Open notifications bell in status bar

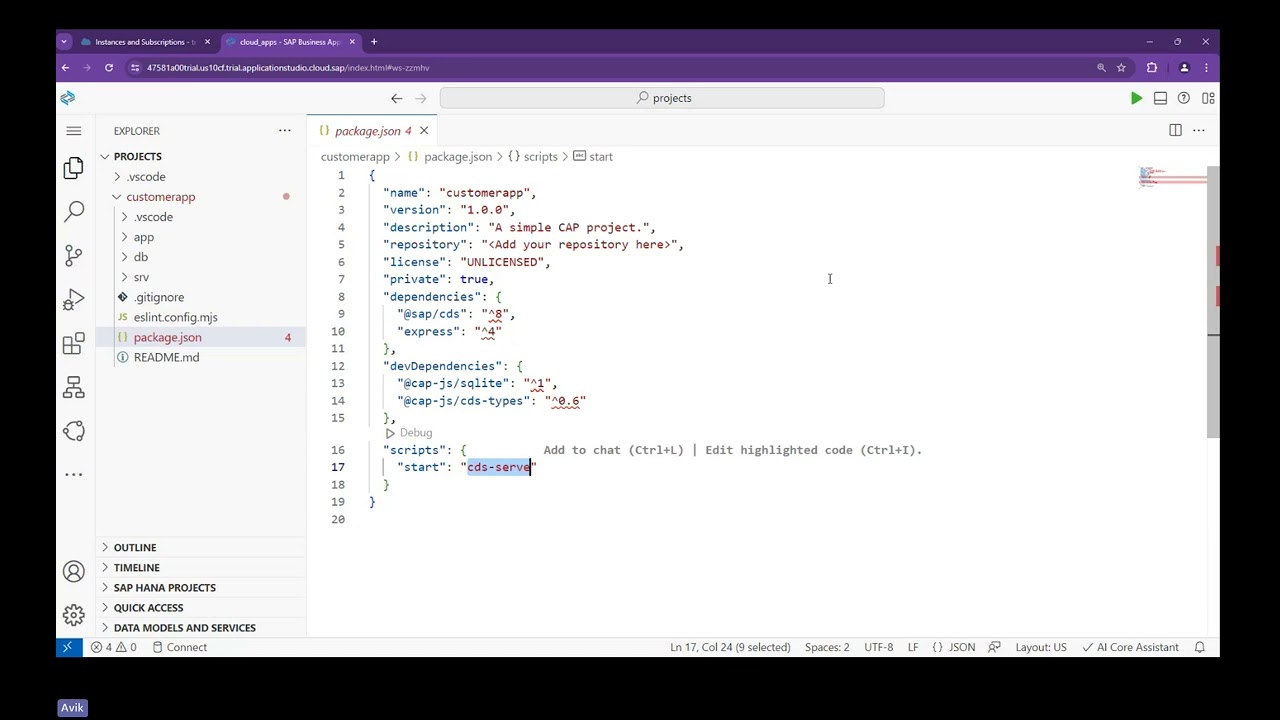pyautogui.click(x=1200, y=647)
